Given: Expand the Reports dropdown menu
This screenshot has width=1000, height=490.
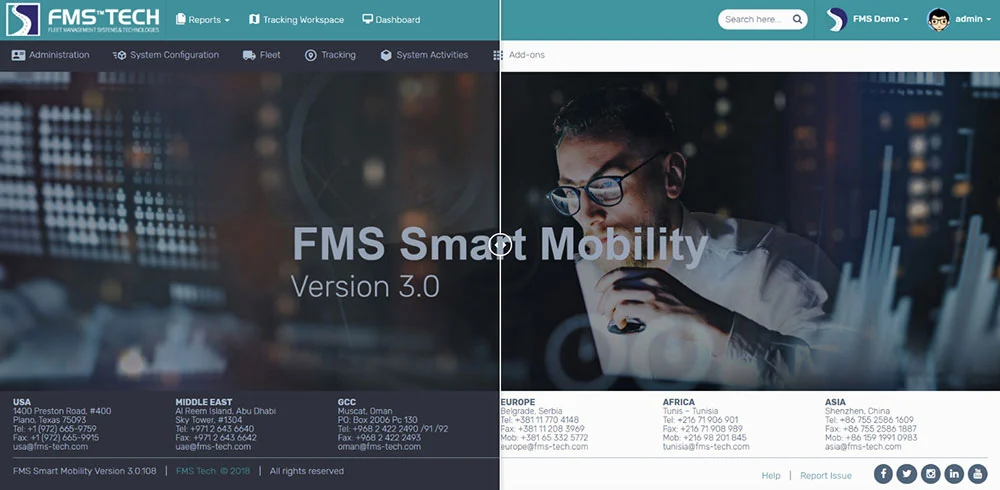Looking at the screenshot, I should pos(202,20).
